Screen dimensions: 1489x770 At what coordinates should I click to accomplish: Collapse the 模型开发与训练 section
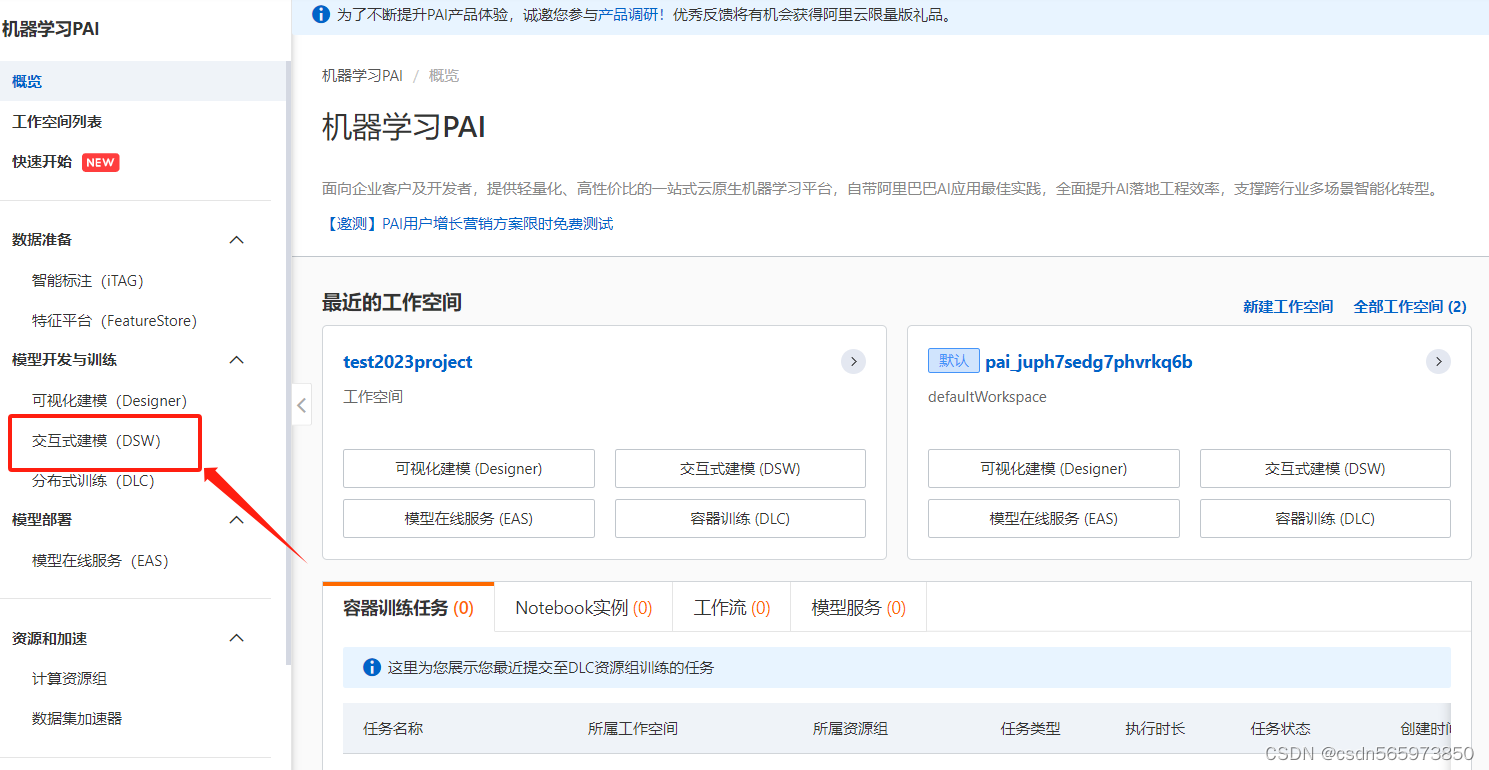coord(237,360)
